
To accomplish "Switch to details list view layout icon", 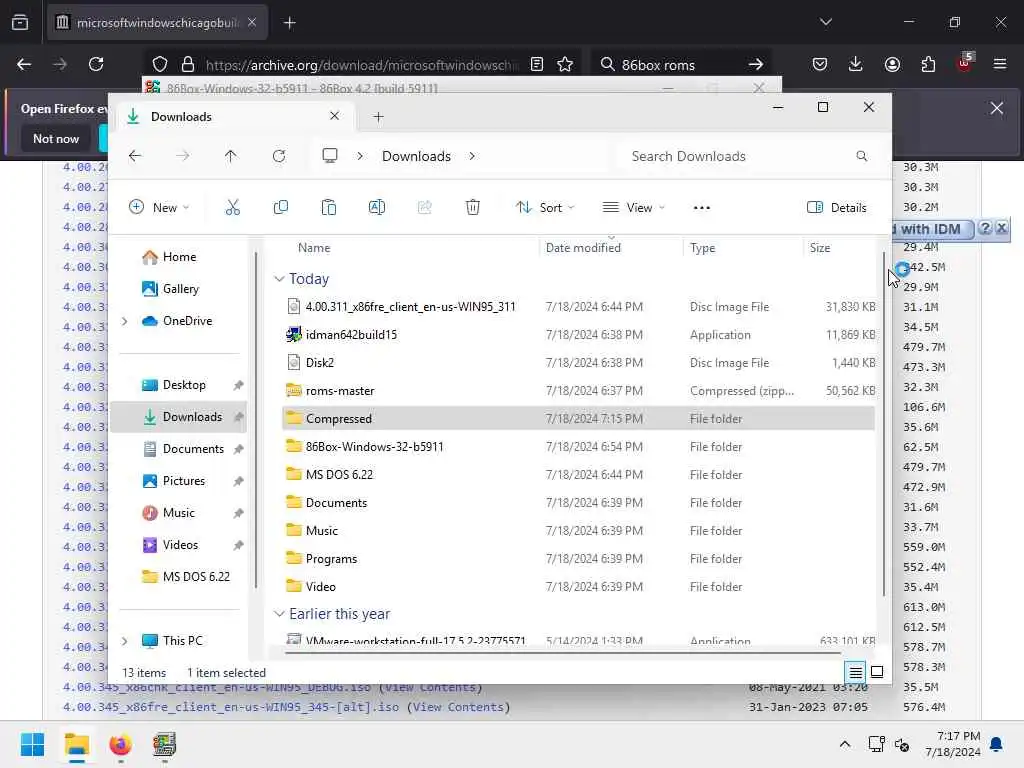I will pos(856,672).
